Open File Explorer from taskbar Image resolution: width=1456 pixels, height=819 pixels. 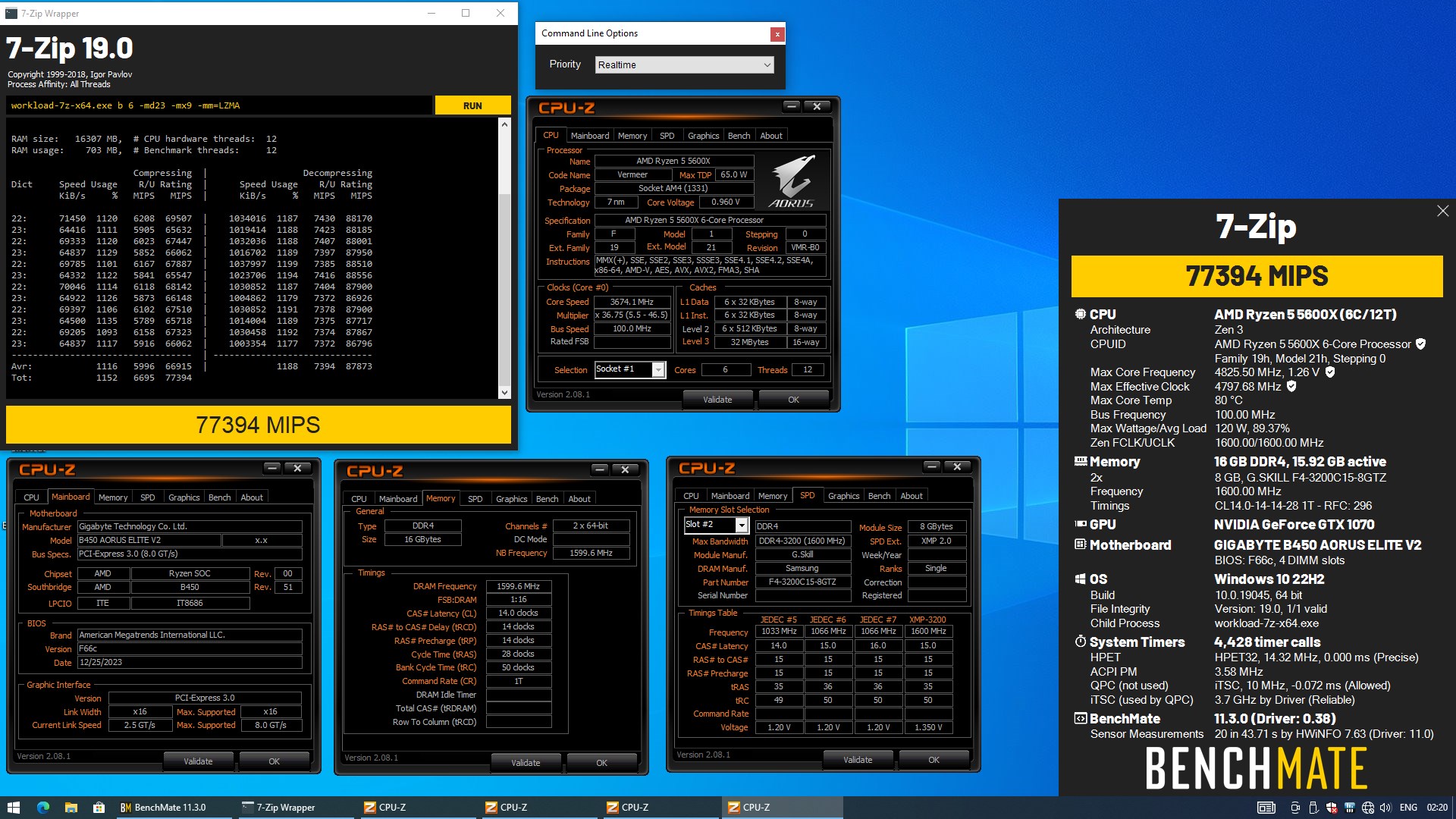(x=71, y=808)
